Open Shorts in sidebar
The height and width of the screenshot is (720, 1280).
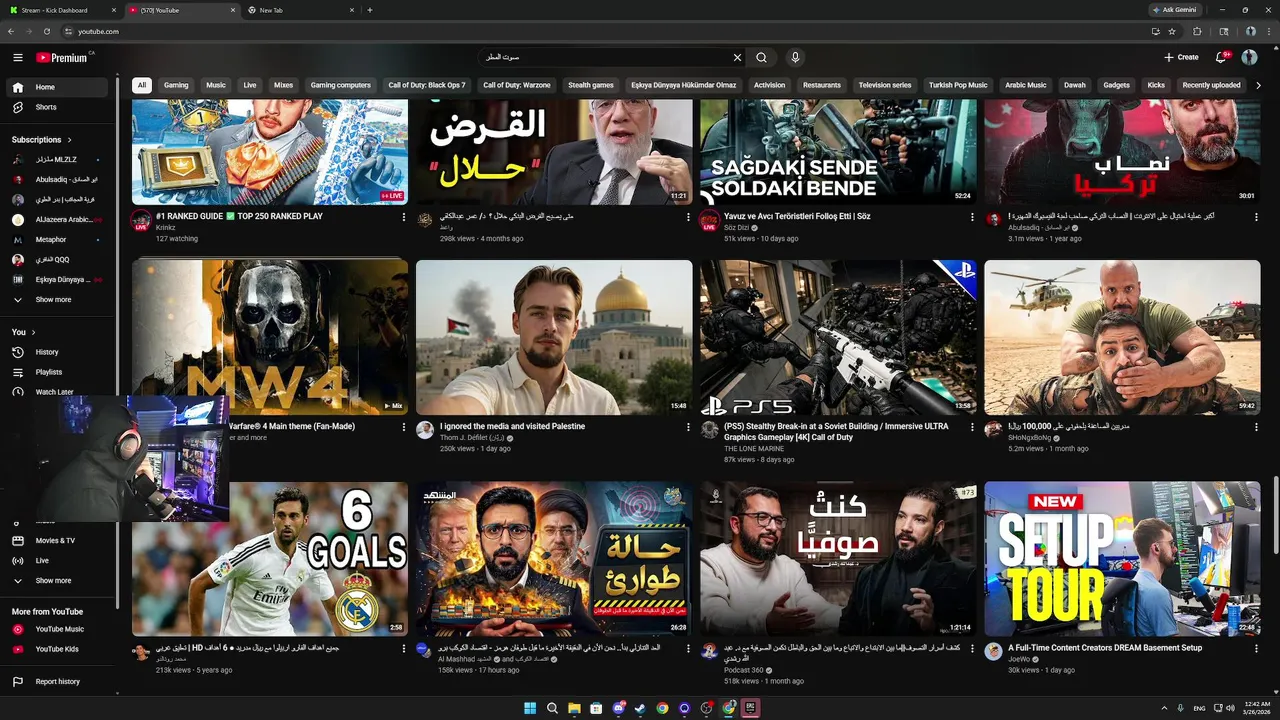pos(58,107)
